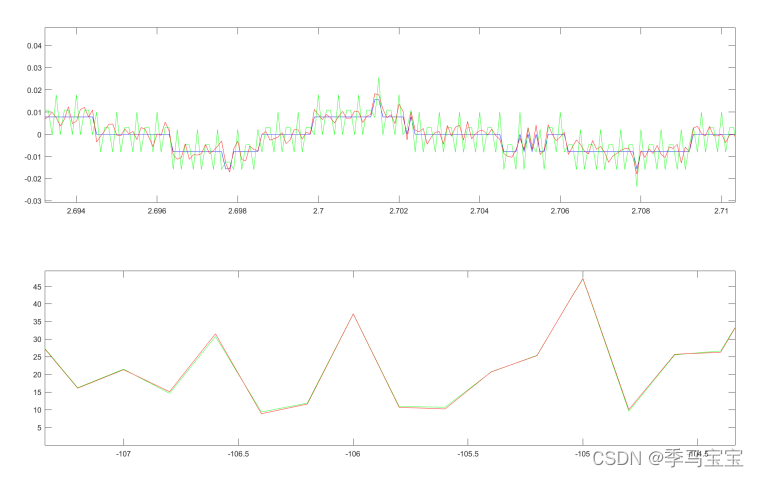Click the 2.696 x-axis tick label
Image resolution: width=759 pixels, height=477 pixels.
pyautogui.click(x=157, y=211)
